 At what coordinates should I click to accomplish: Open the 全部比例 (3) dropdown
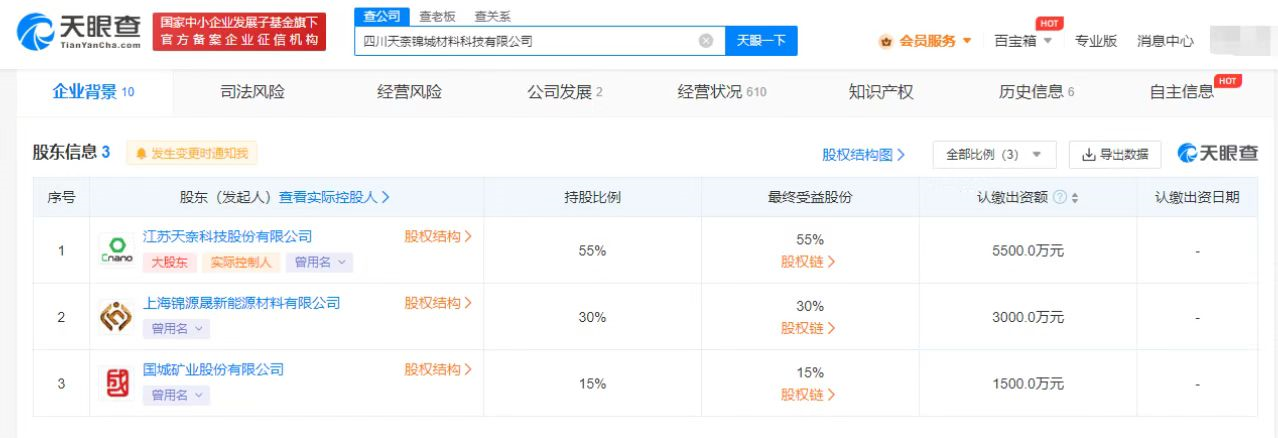coord(994,155)
